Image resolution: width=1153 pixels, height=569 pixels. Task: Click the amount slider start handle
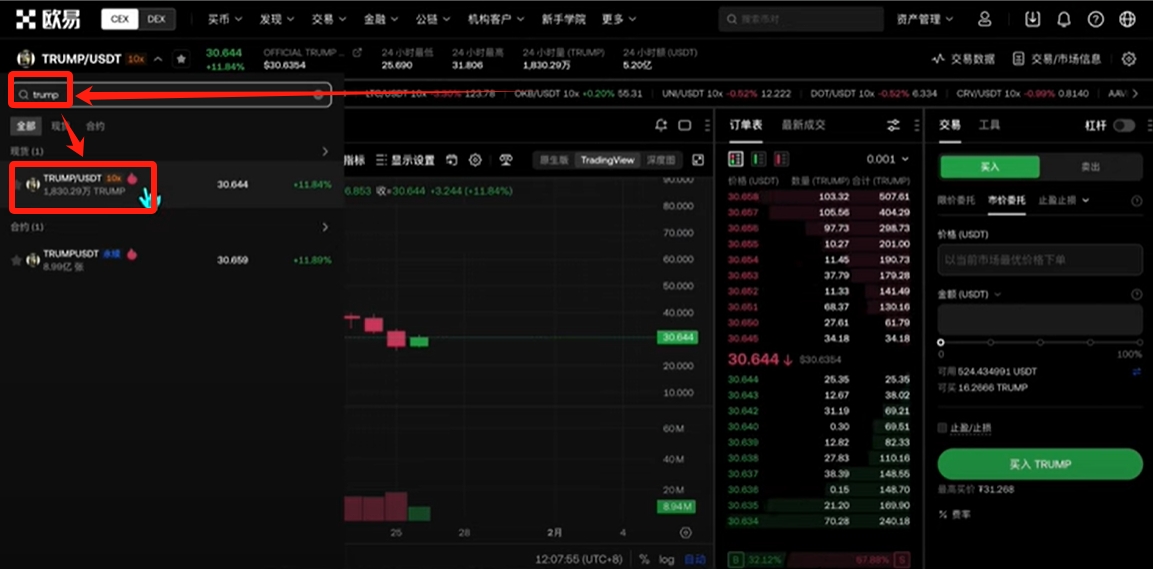tap(940, 343)
